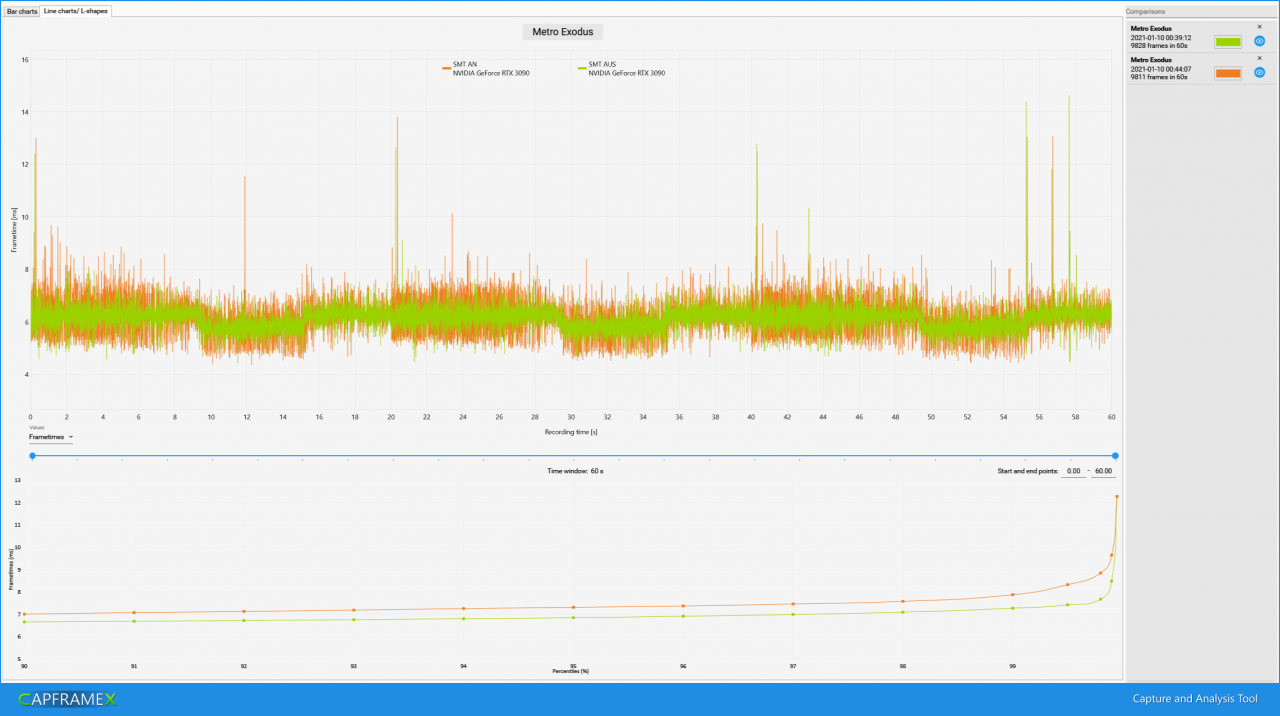The image size is (1280, 716).
Task: Click the SMT AN legend entry
Action: (486, 69)
